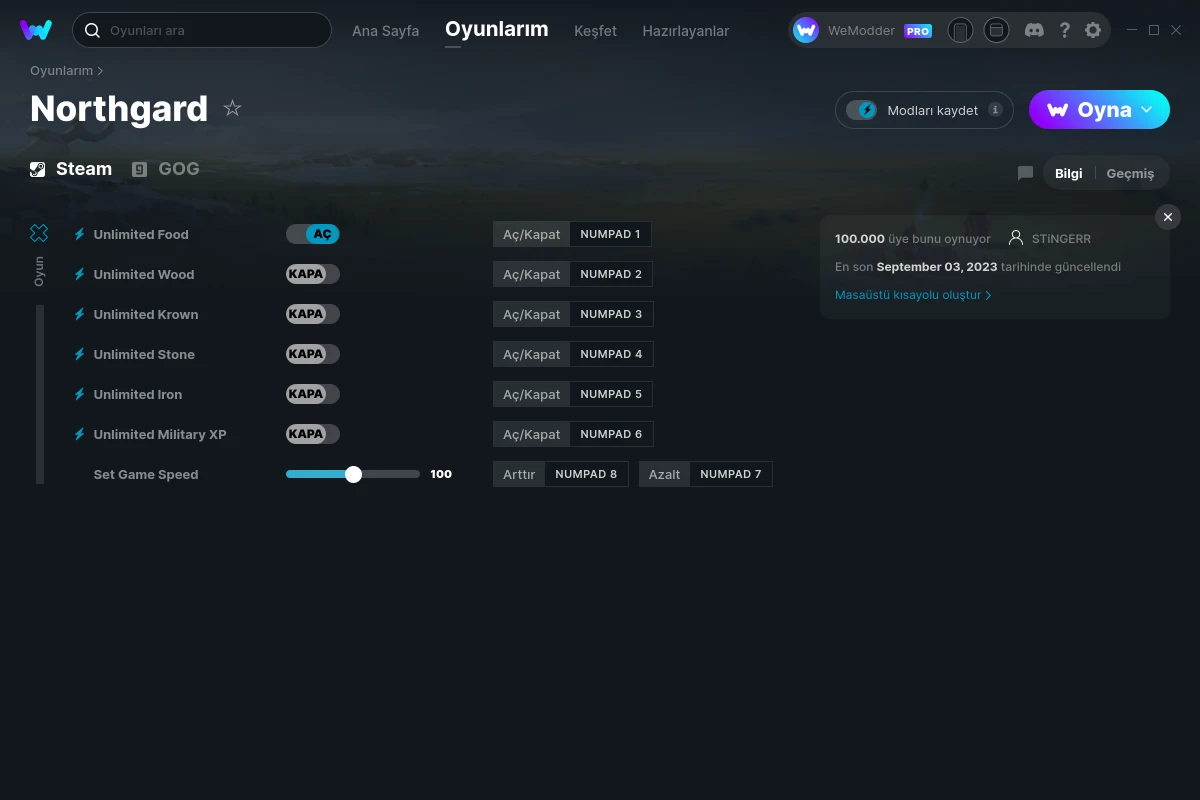
Task: Open the comments chat bubble icon
Action: tap(1025, 173)
